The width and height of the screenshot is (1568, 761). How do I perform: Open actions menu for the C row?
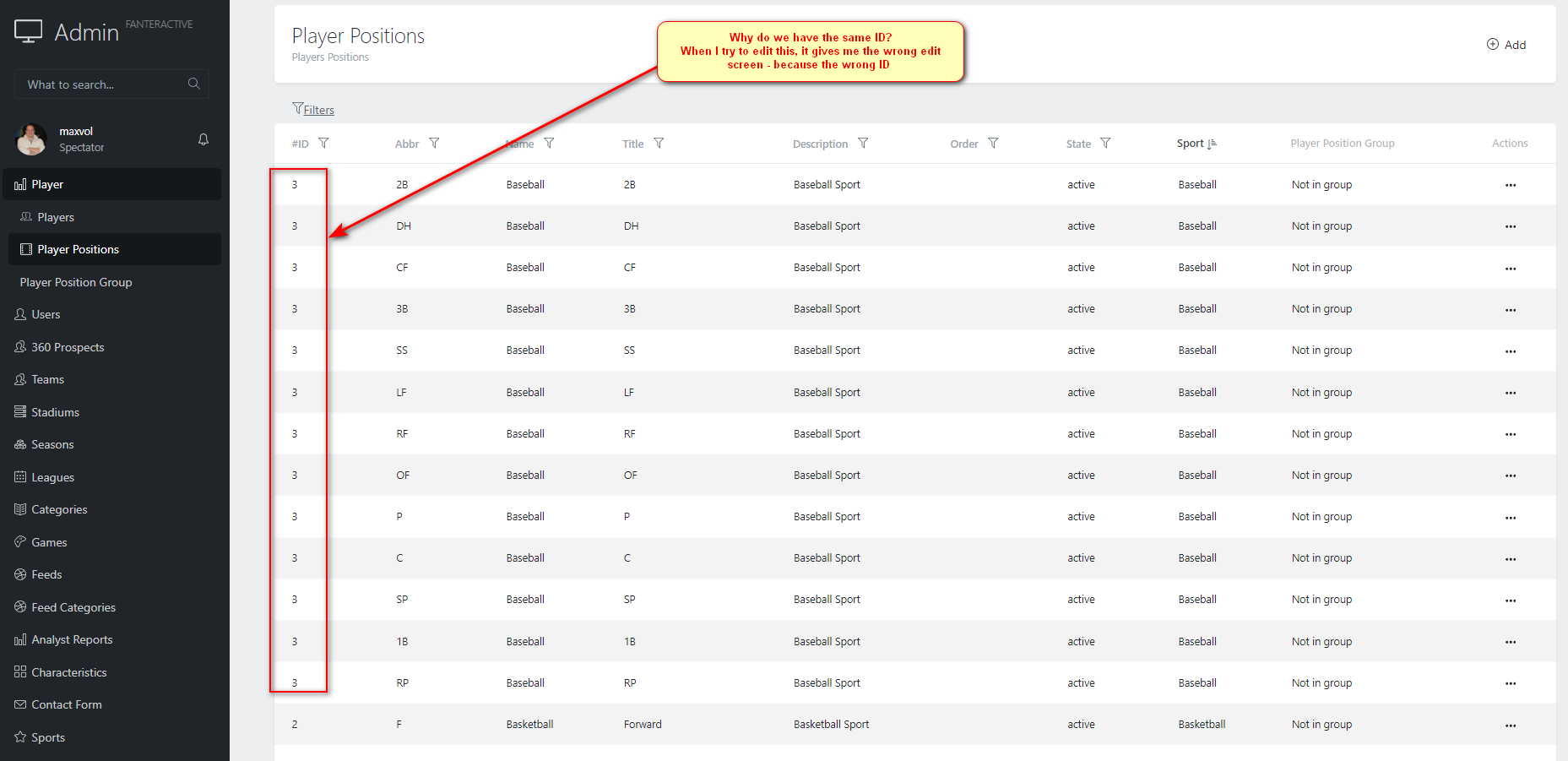point(1511,558)
